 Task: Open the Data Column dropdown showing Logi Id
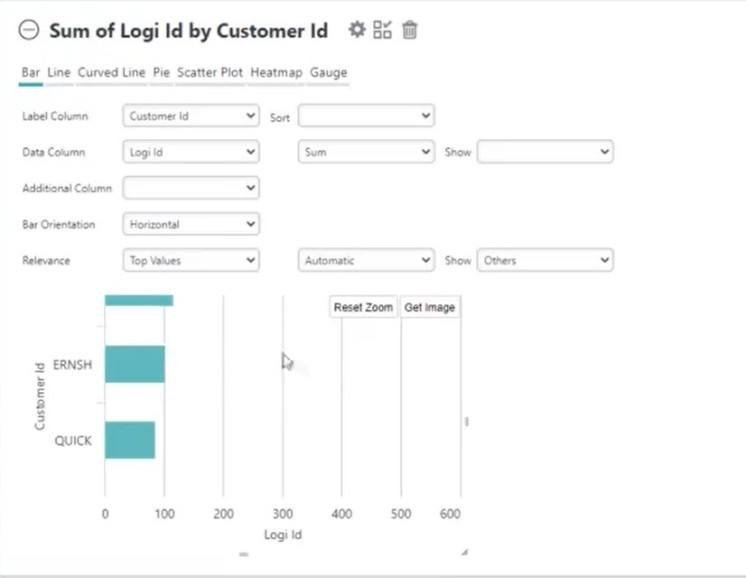[x=191, y=152]
